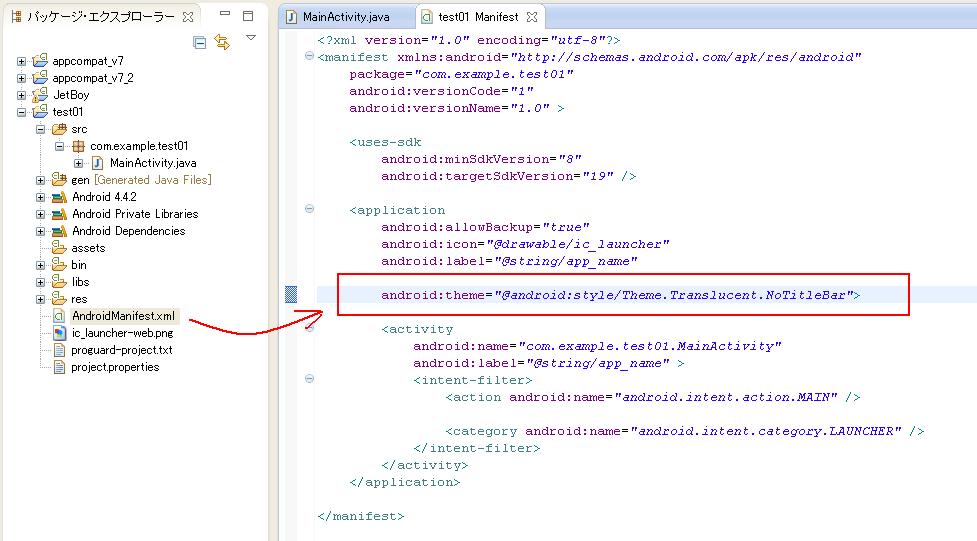
Task: Select project.properties in the tree
Action: 115,367
